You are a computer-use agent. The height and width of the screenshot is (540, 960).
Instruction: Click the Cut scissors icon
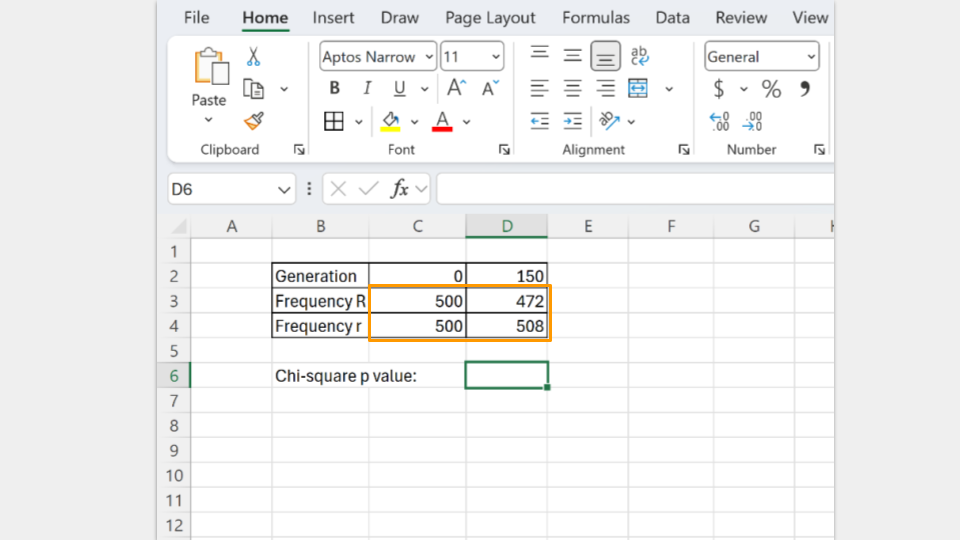(253, 57)
